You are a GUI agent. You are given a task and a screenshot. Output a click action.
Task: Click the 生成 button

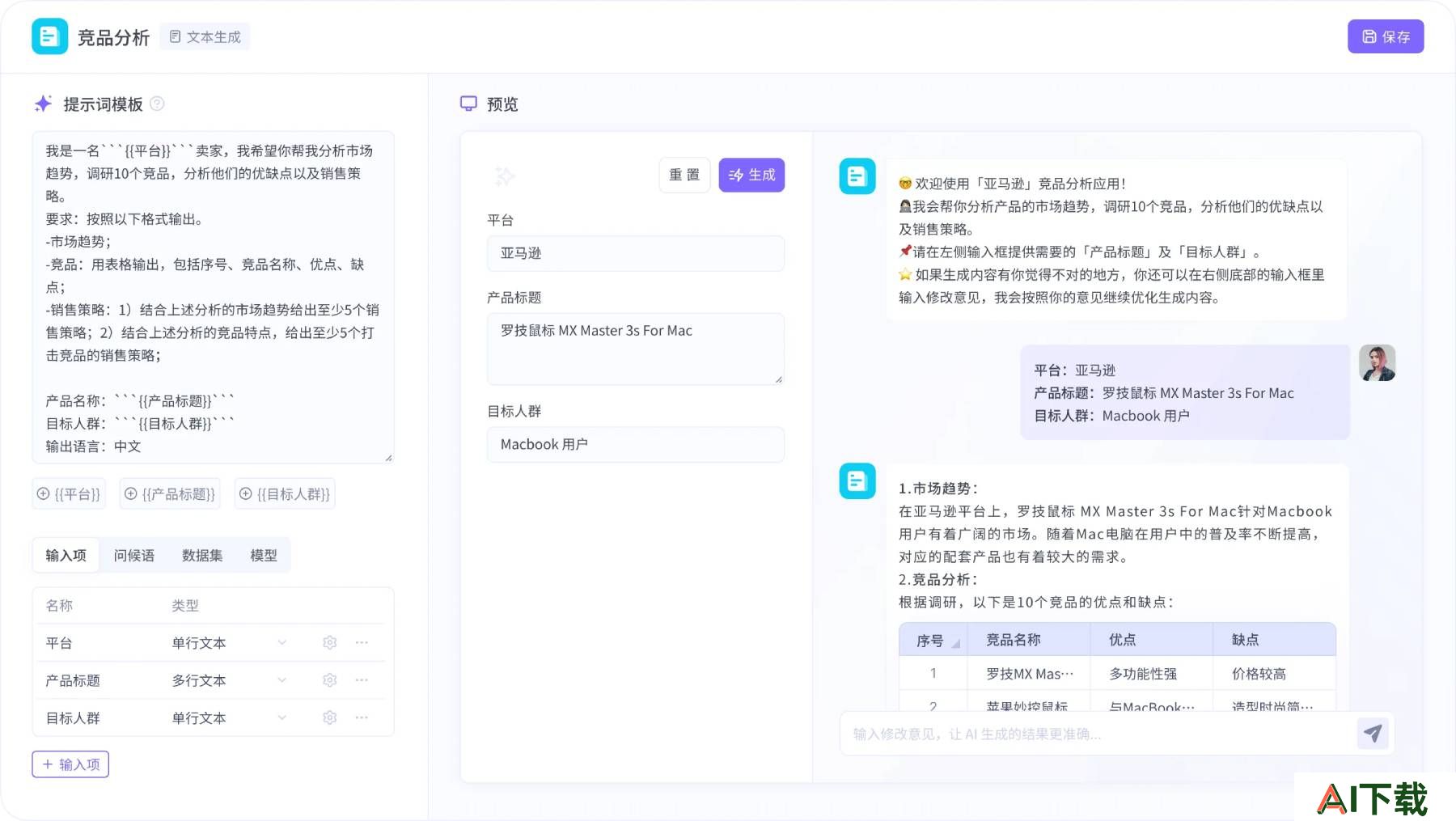coord(751,176)
